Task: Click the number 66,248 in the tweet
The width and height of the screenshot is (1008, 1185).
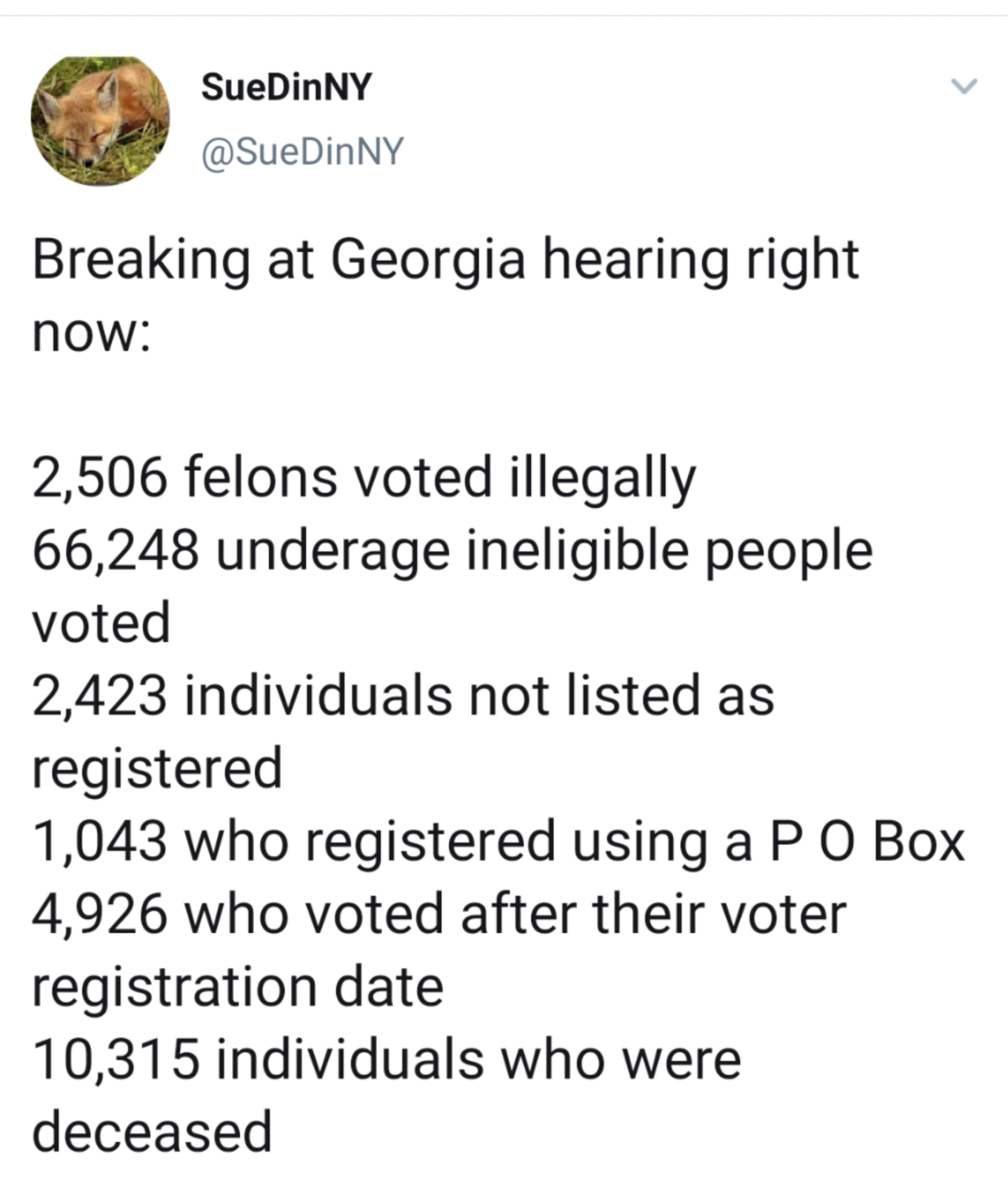Action: click(116, 551)
